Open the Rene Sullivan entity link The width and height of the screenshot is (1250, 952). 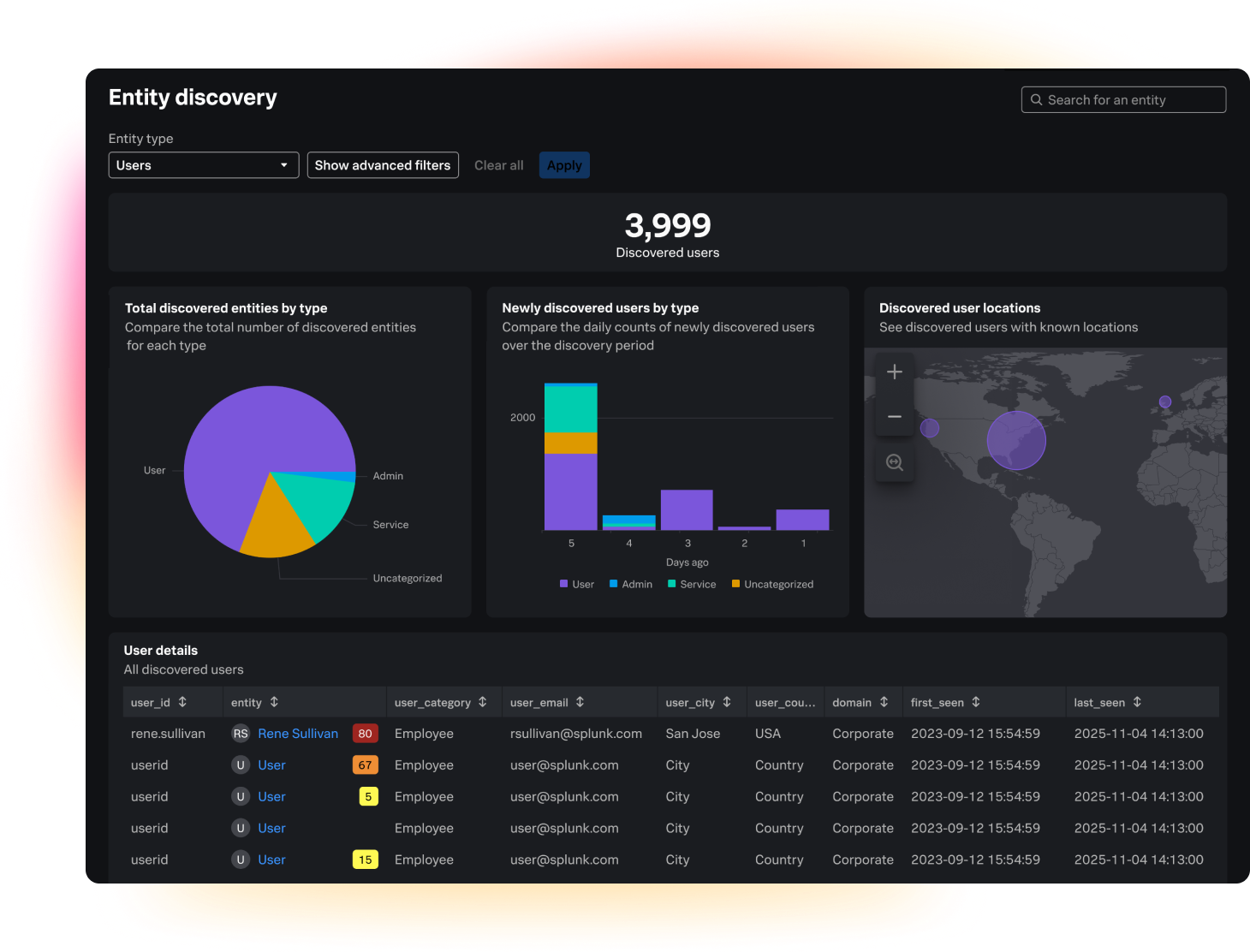[297, 733]
